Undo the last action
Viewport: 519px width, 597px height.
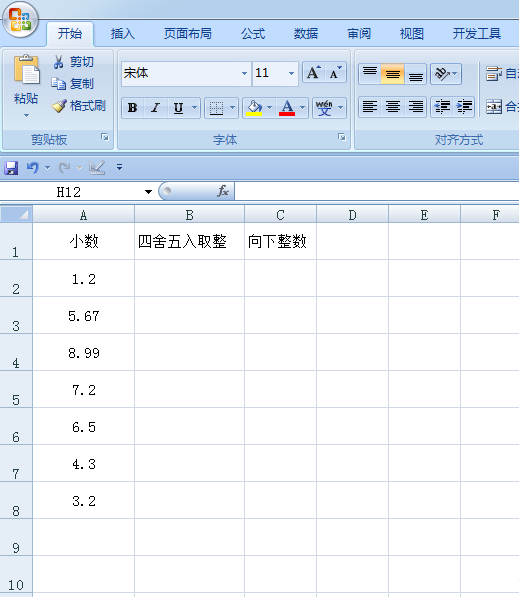pyautogui.click(x=33, y=168)
